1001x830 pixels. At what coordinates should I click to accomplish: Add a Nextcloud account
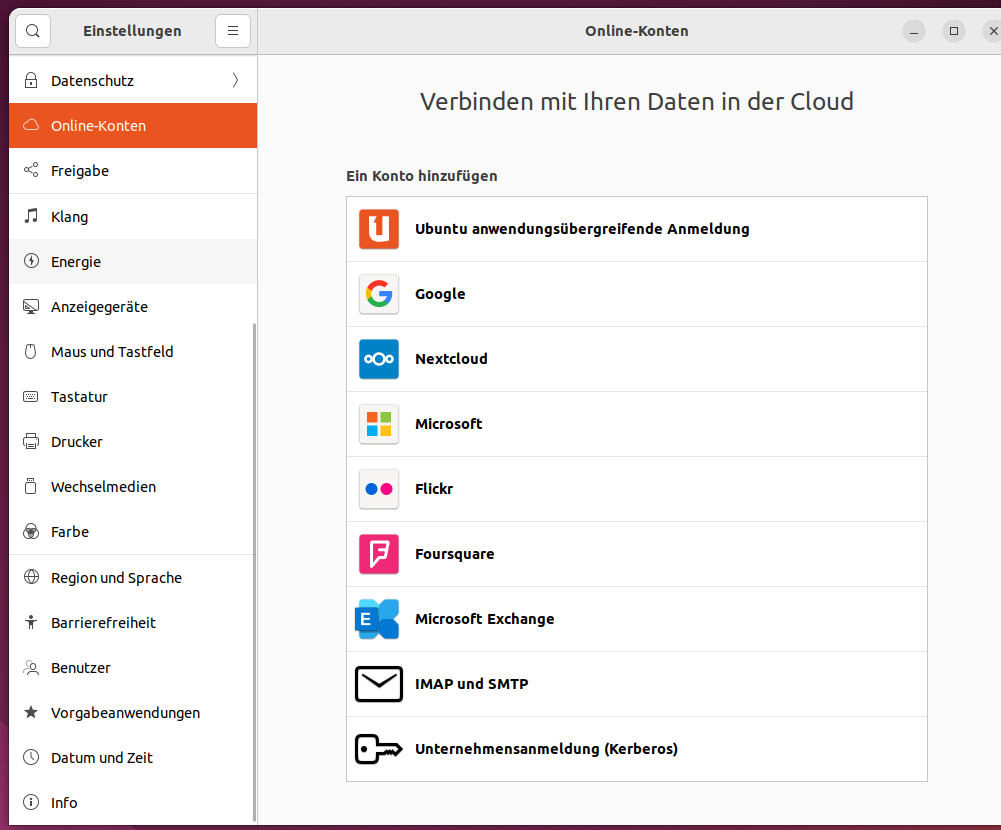pos(636,359)
